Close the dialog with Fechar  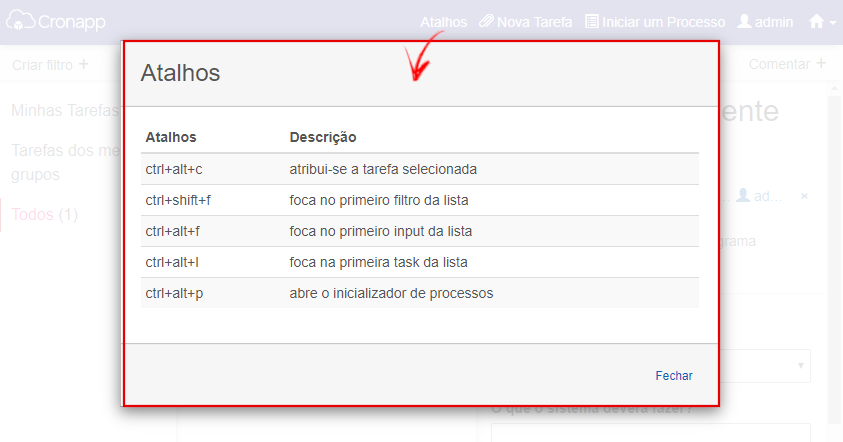pos(674,376)
